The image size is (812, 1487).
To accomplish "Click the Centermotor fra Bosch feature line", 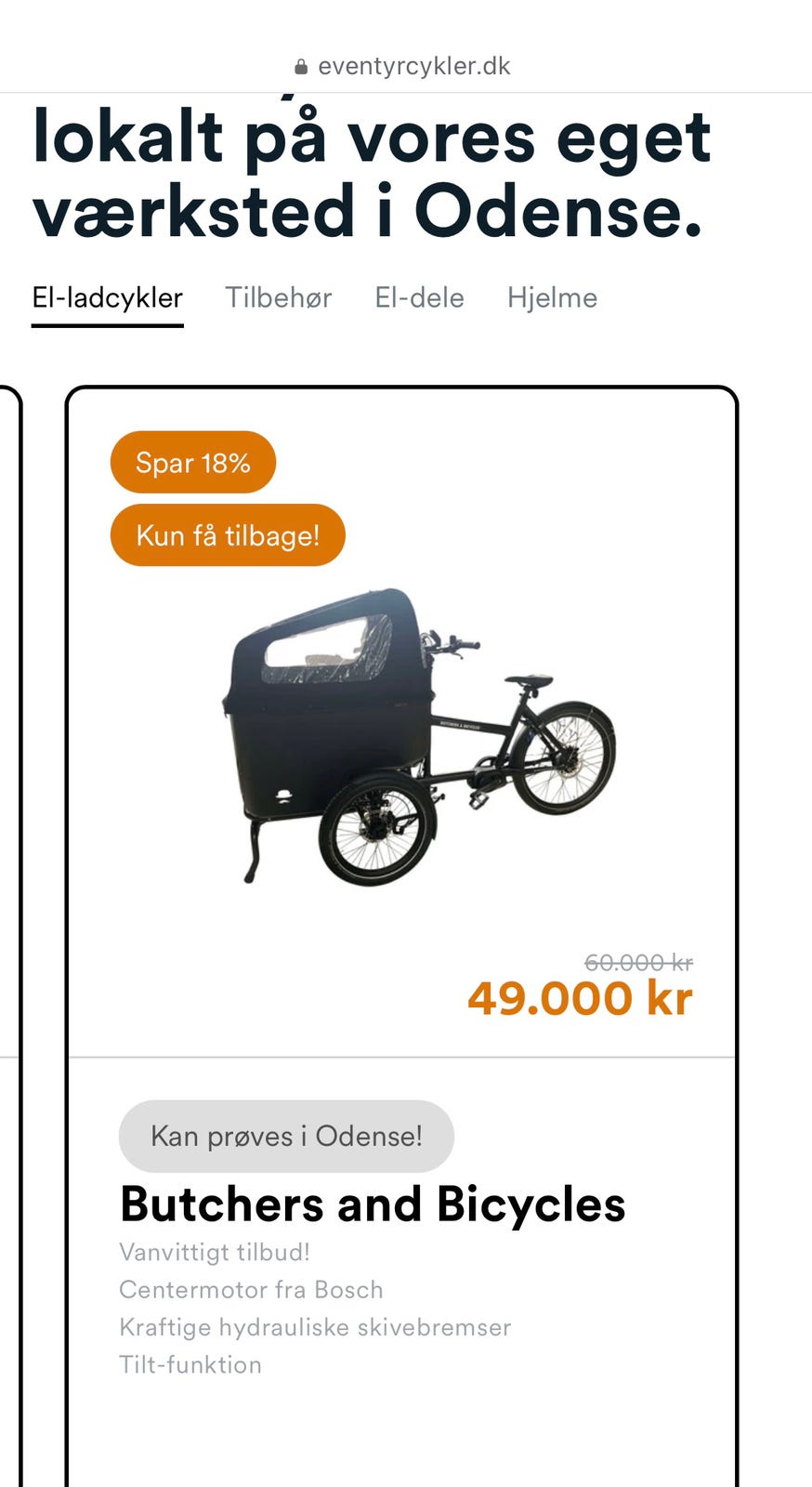I will (x=251, y=1289).
